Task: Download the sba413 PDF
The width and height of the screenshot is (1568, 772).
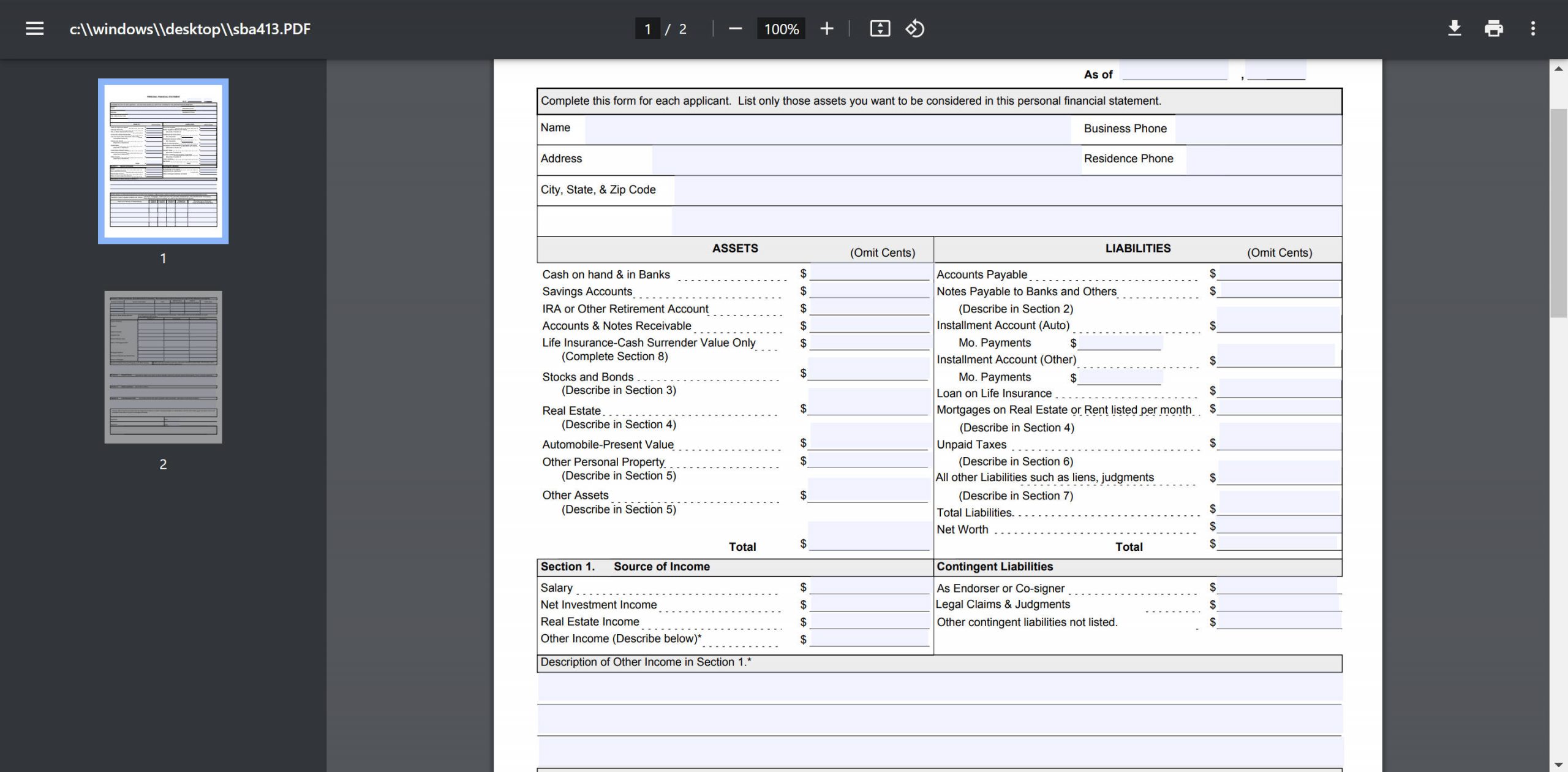Action: (x=1455, y=29)
